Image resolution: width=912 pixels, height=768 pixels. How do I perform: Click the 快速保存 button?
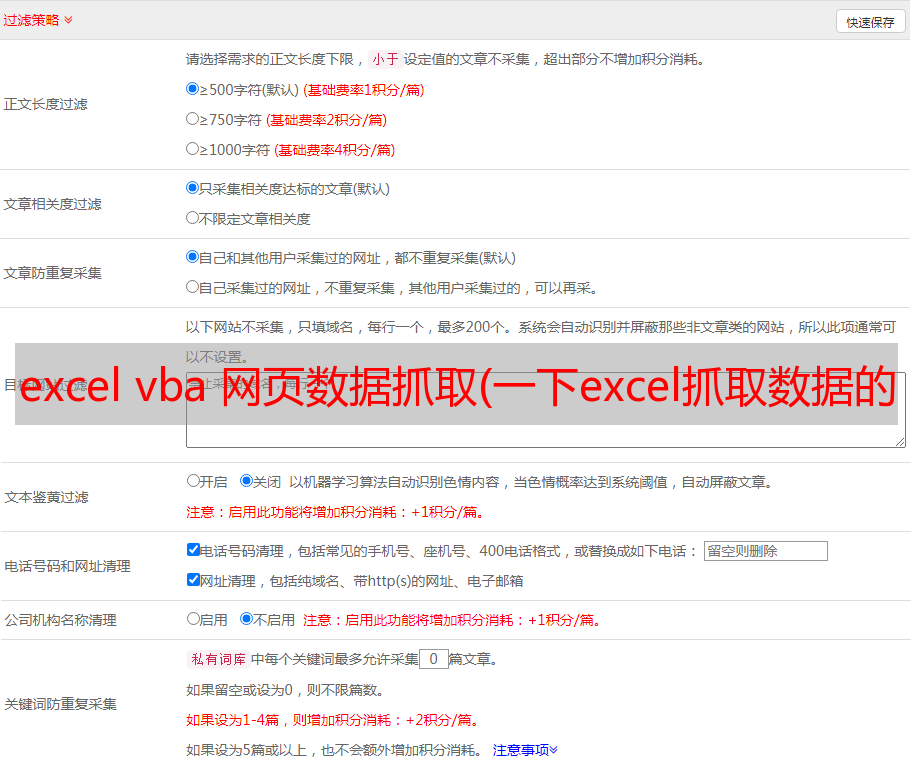point(870,22)
